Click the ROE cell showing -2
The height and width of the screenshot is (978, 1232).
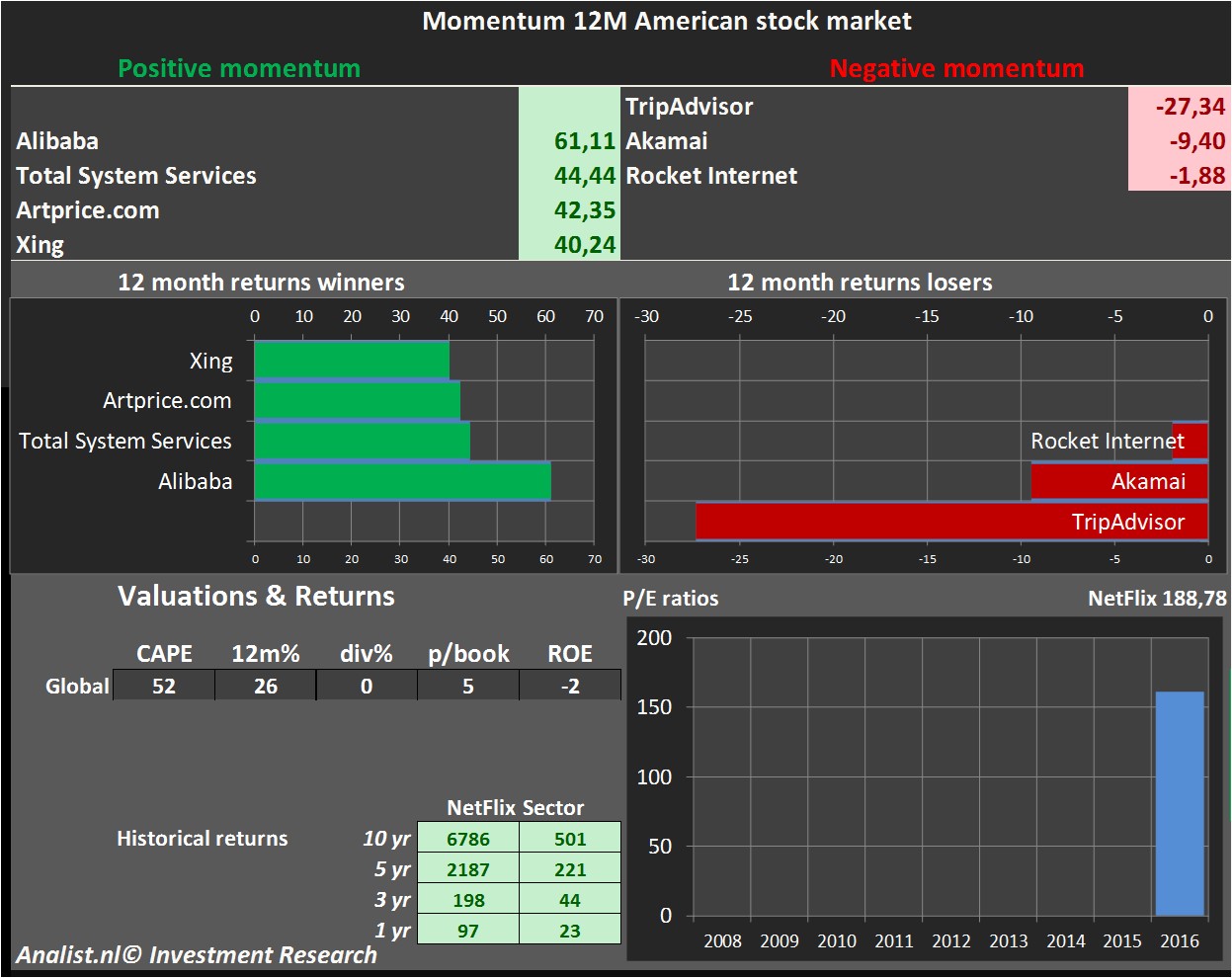[570, 686]
